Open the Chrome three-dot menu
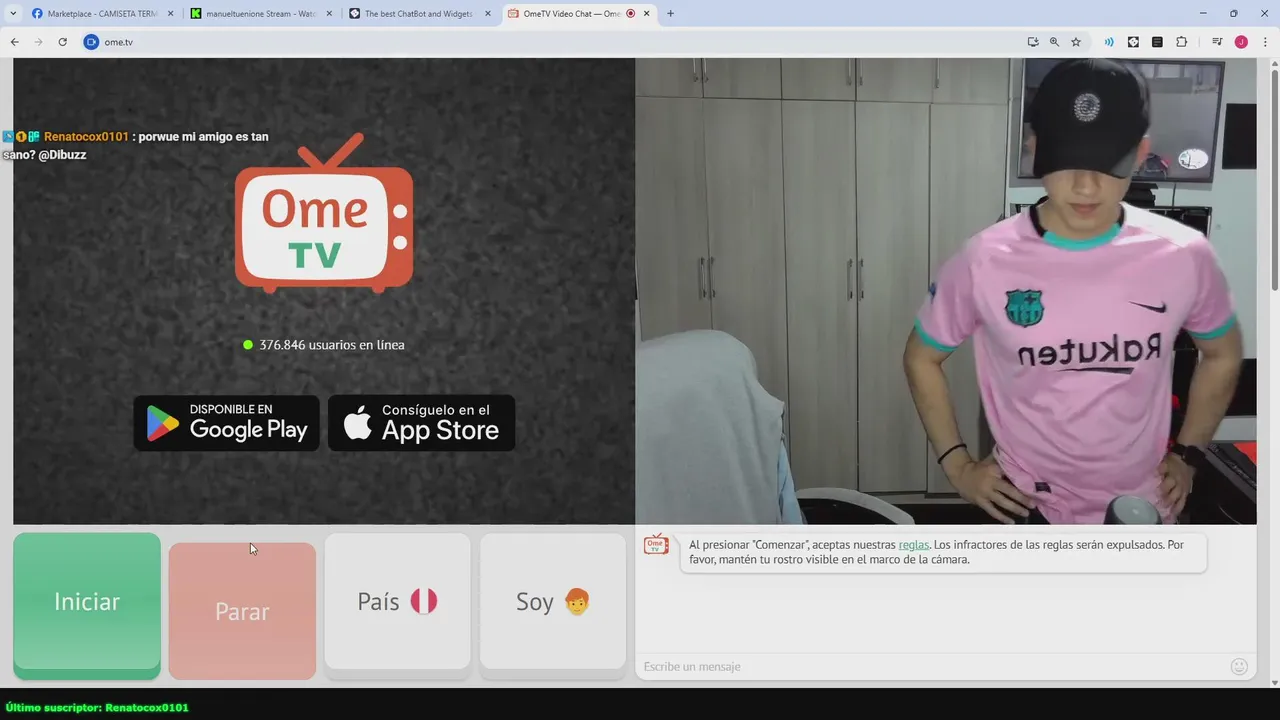 pos(1265,42)
